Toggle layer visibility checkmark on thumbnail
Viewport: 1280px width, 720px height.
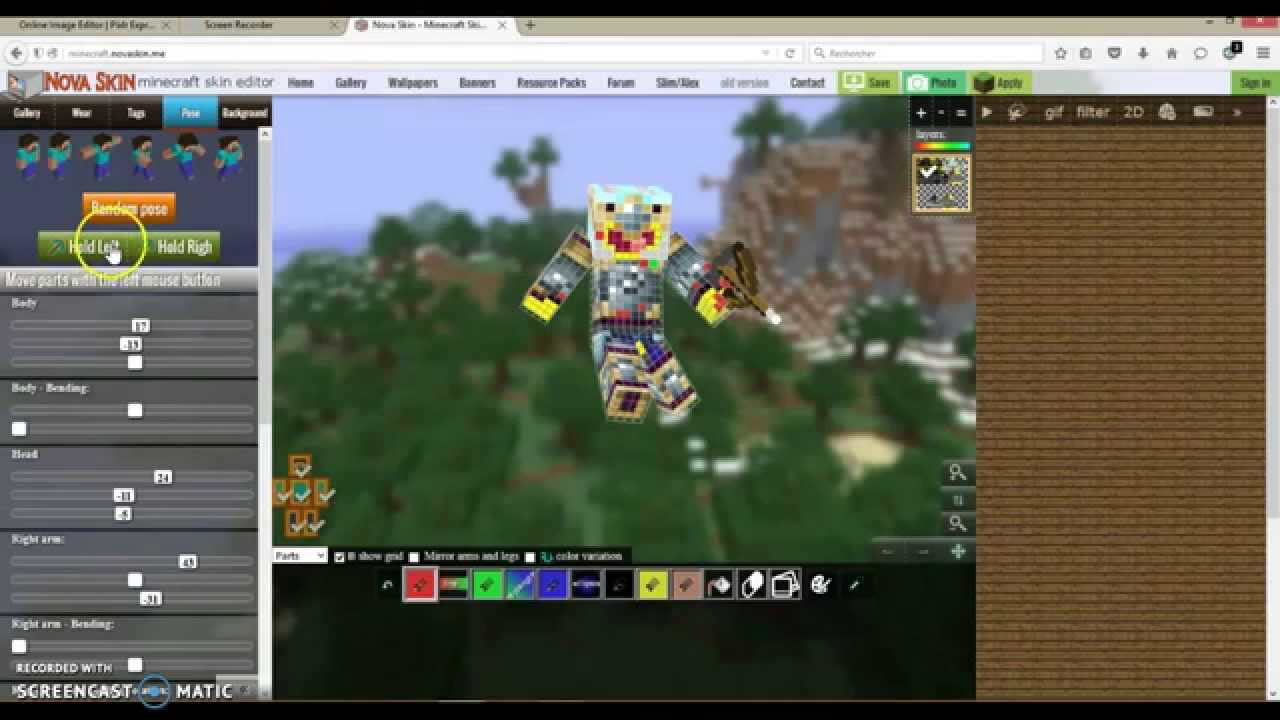(x=929, y=172)
